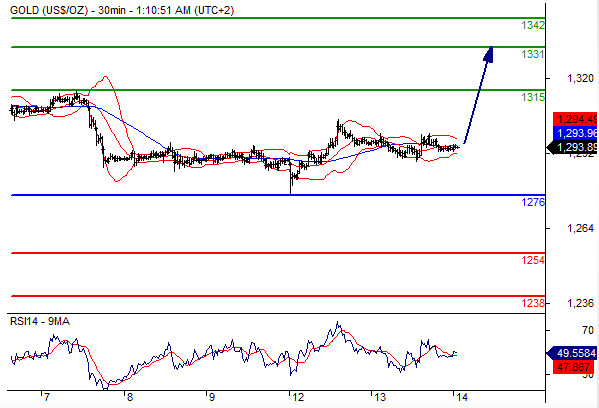Select the red support label 1254
The height and width of the screenshot is (408, 599).
pos(533,260)
